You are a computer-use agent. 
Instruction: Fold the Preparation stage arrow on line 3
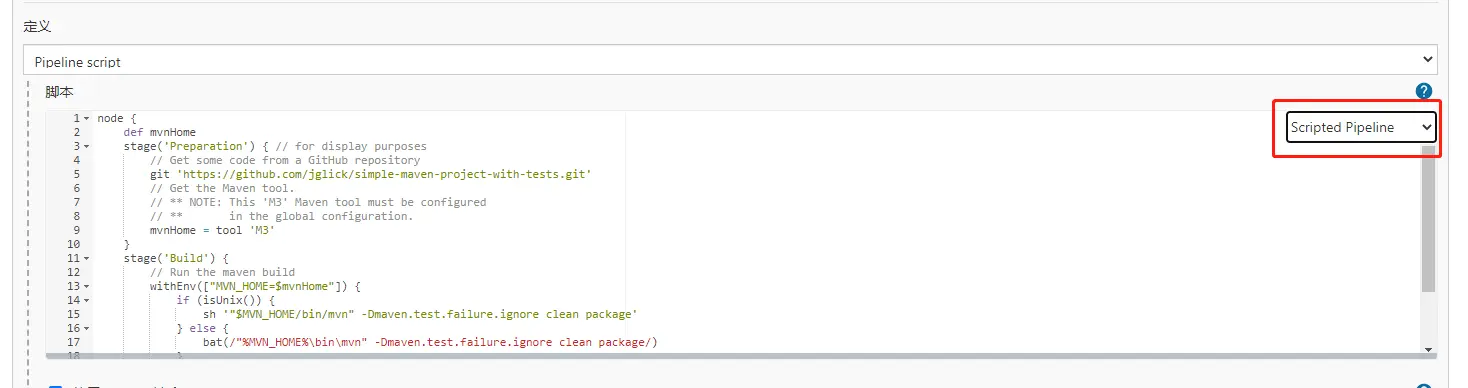(x=86, y=146)
